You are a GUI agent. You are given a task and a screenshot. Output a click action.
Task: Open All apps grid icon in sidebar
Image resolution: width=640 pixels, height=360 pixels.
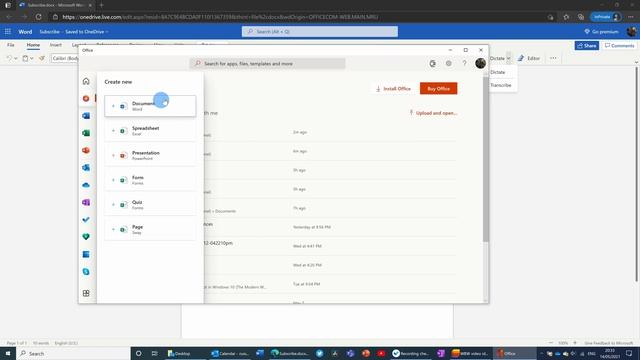coord(86,293)
